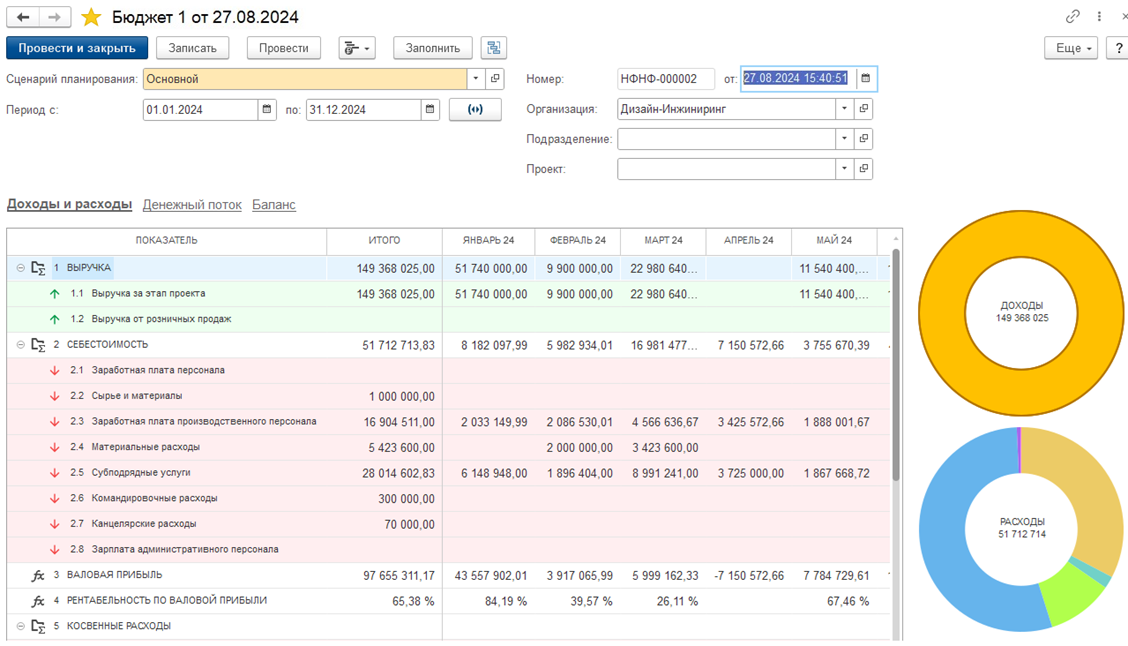Open calendar for period end date
This screenshot has height=646, width=1128.
click(x=430, y=110)
